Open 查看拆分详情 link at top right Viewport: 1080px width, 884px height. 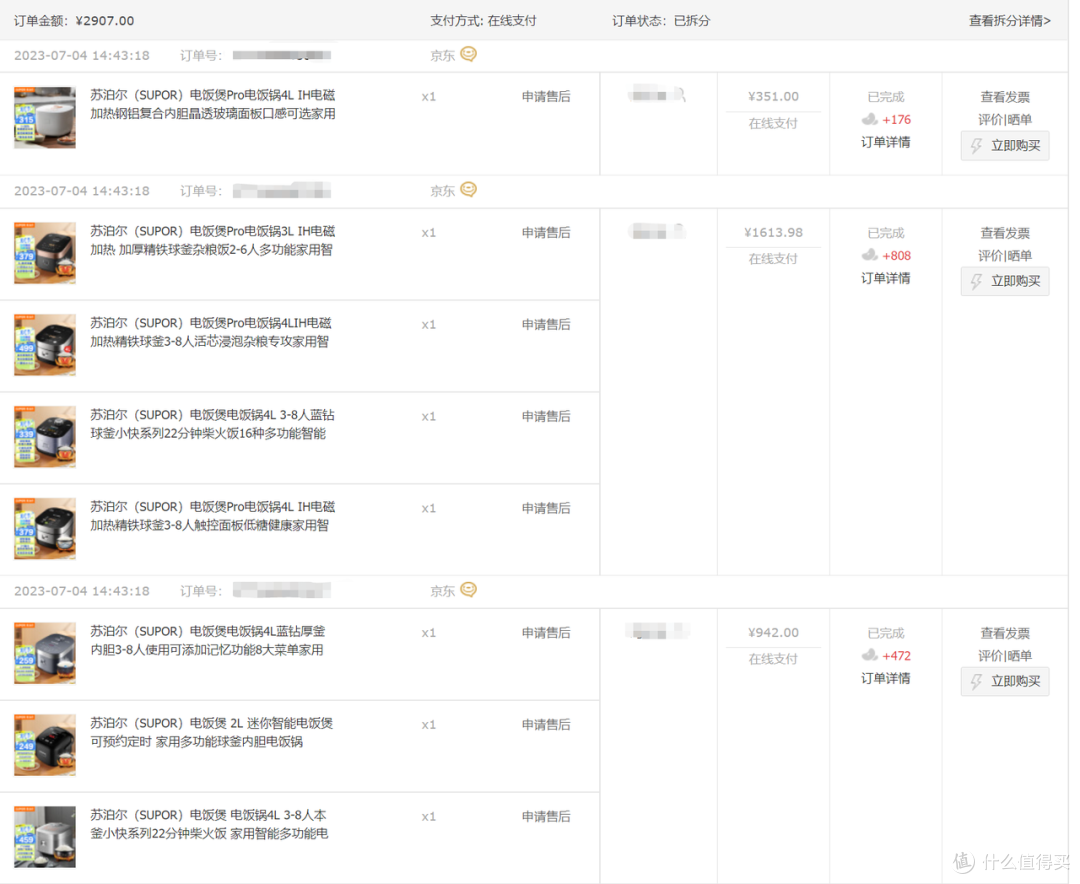click(x=1009, y=21)
